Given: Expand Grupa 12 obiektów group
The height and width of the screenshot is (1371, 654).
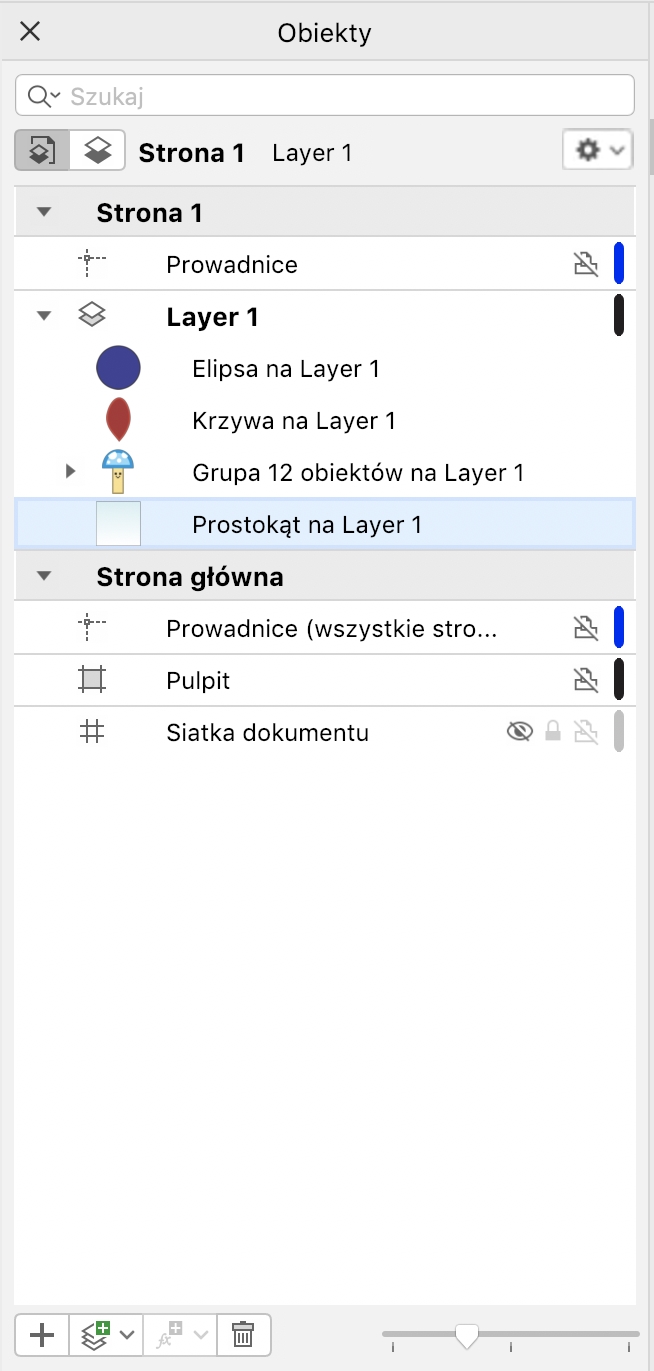Looking at the screenshot, I should click(70, 470).
